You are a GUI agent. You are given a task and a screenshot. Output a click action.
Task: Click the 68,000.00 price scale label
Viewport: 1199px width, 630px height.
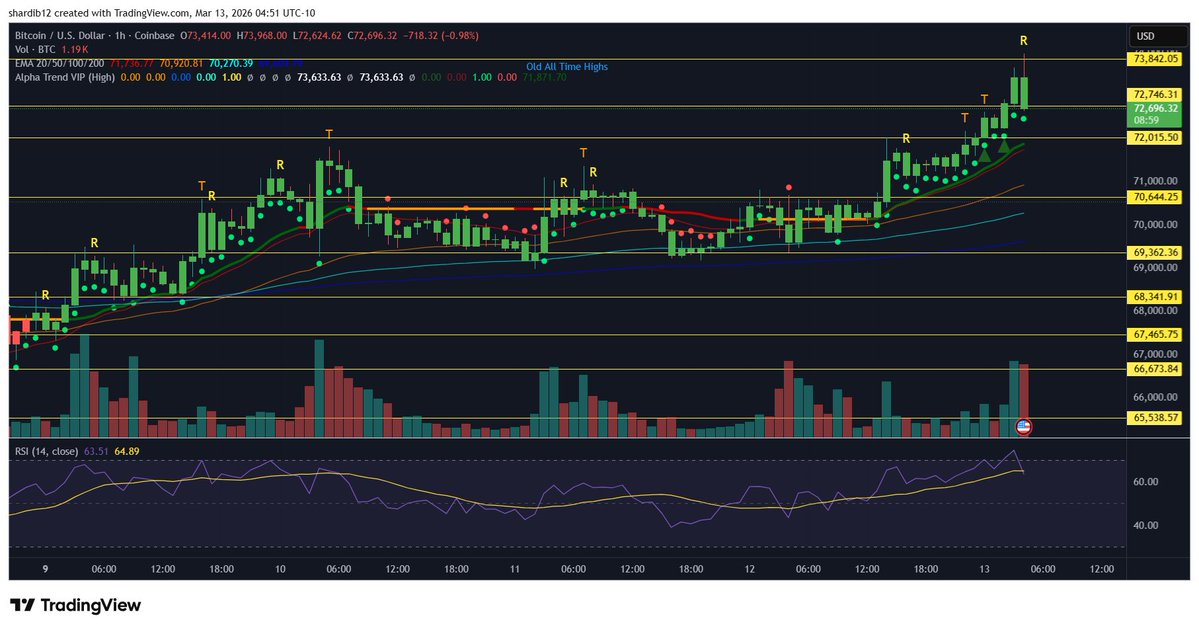coord(1155,310)
